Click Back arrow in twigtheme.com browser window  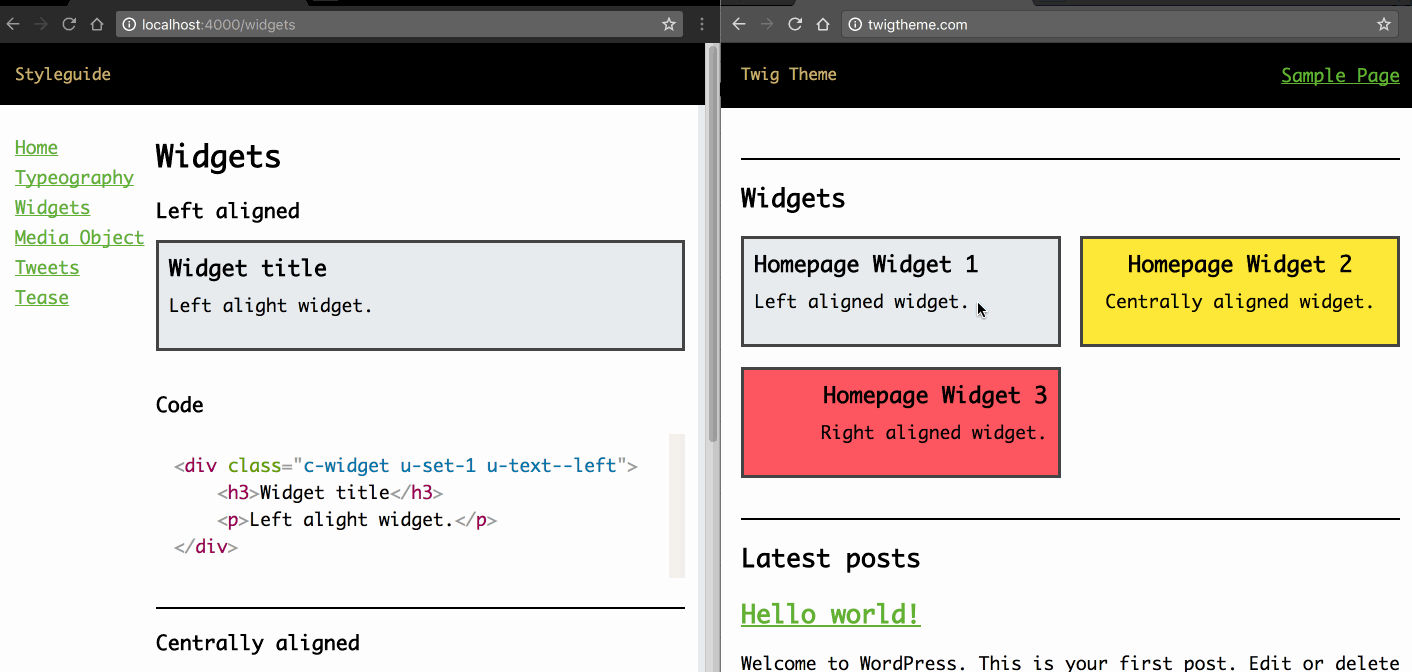pos(739,24)
